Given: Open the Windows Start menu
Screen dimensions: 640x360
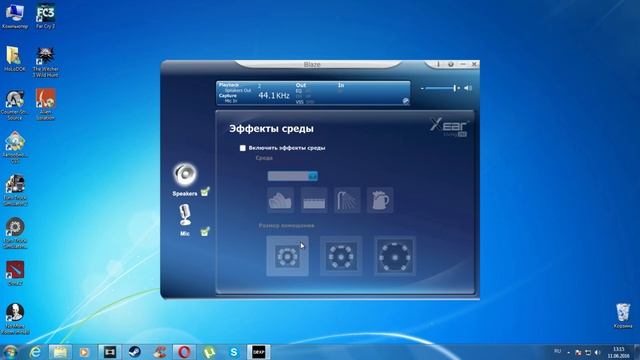Looking at the screenshot, I should pyautogui.click(x=10, y=352).
